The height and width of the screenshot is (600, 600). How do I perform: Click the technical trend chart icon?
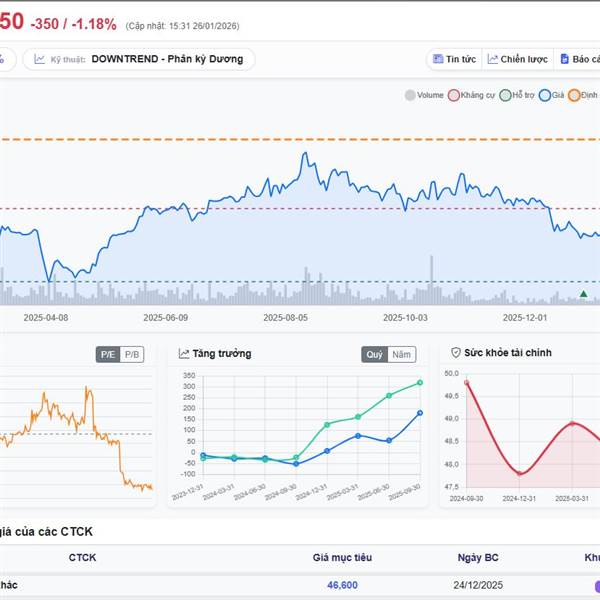[39, 59]
